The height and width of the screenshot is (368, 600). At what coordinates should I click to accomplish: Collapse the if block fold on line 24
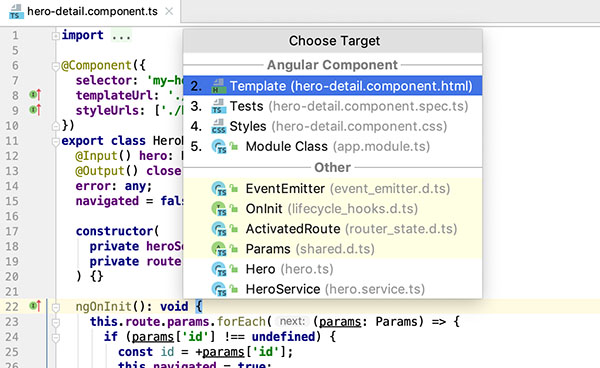coord(55,337)
